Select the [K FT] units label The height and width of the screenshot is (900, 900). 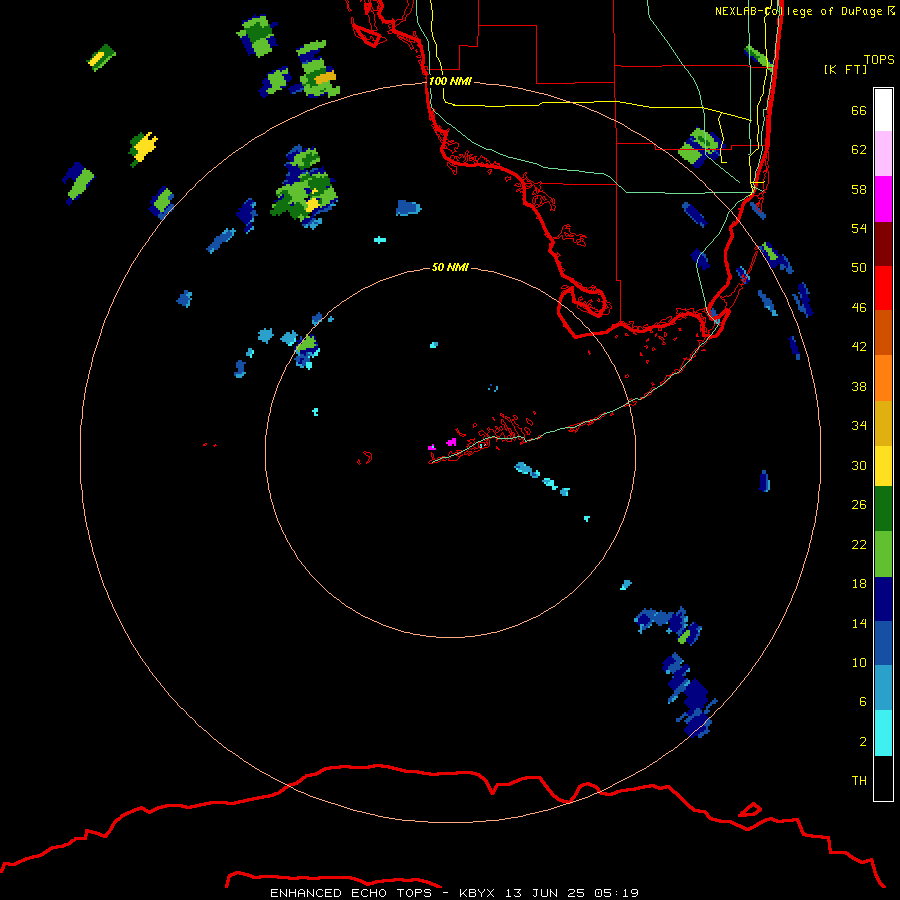(845, 69)
